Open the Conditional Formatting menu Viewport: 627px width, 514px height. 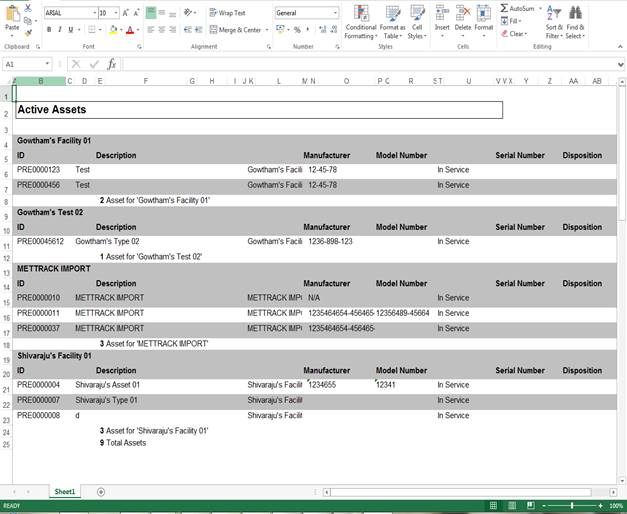click(x=361, y=22)
